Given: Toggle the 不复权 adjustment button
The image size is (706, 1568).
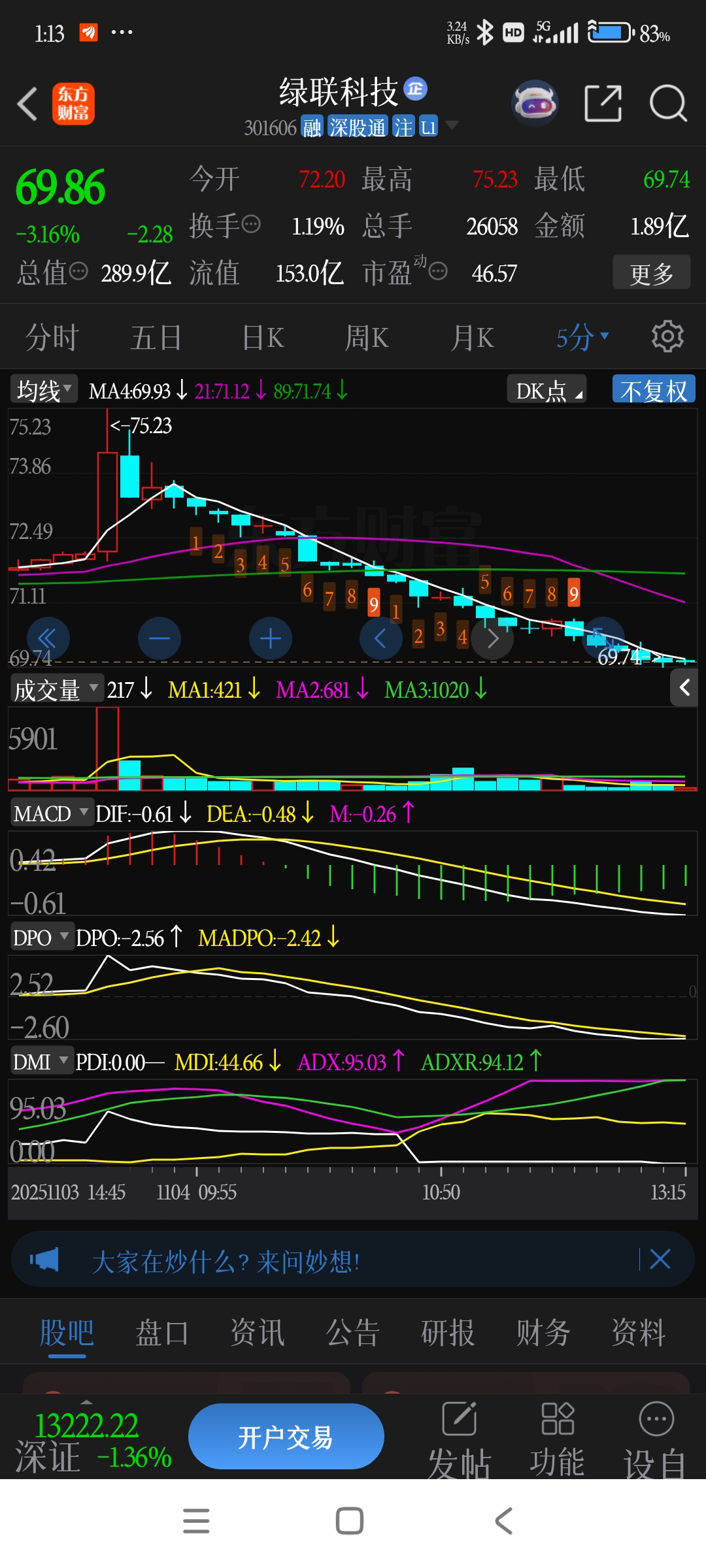Looking at the screenshot, I should click(x=654, y=390).
